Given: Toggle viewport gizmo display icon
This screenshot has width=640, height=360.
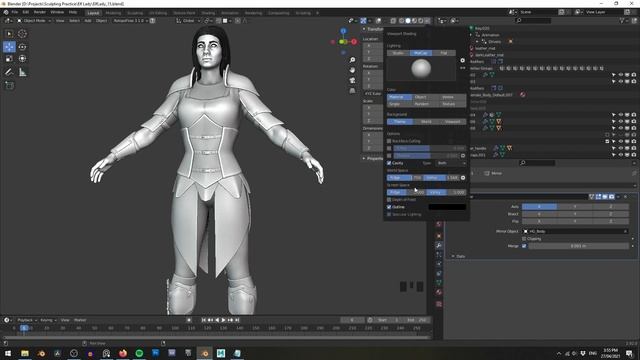Looking at the screenshot, I should (x=363, y=20).
